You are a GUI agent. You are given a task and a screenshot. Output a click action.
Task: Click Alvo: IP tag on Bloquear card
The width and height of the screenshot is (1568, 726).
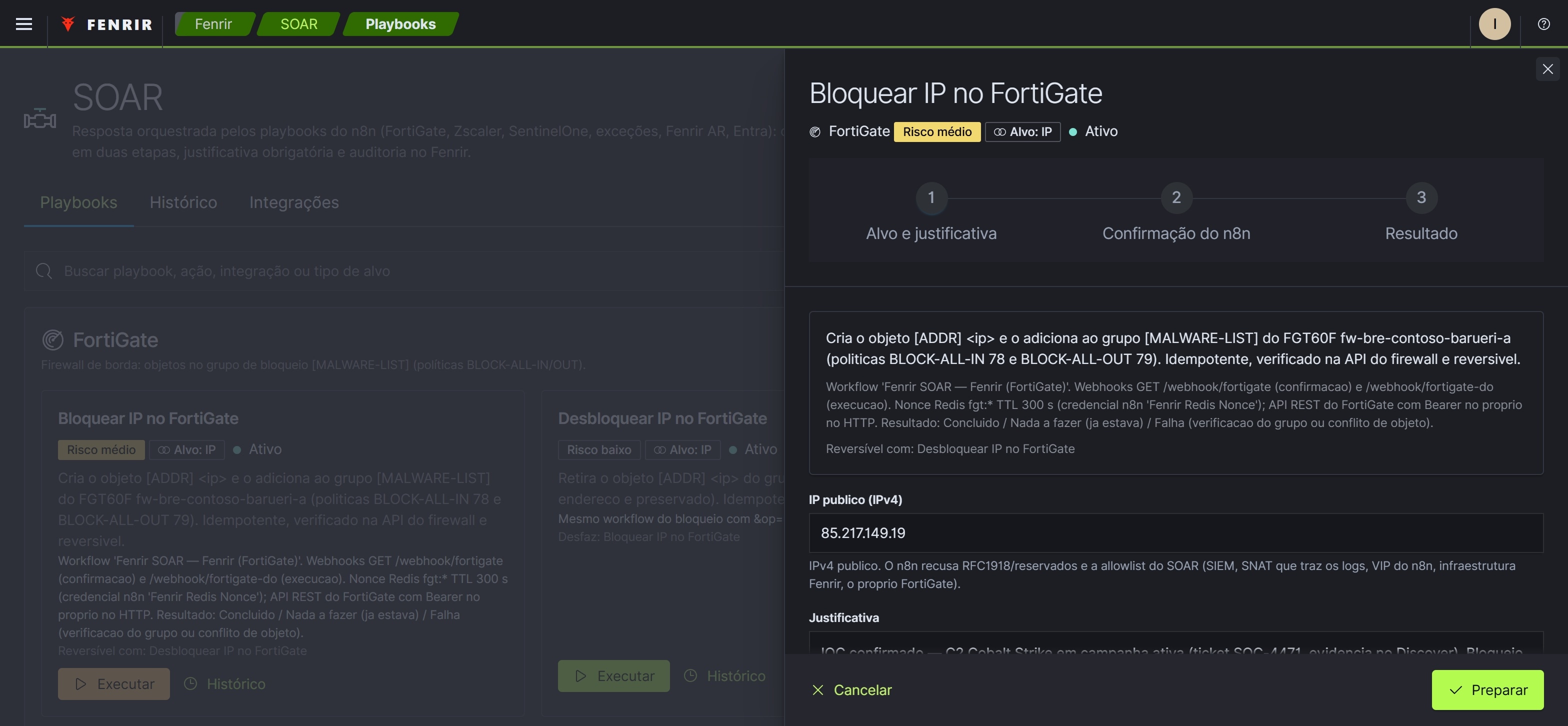[187, 449]
